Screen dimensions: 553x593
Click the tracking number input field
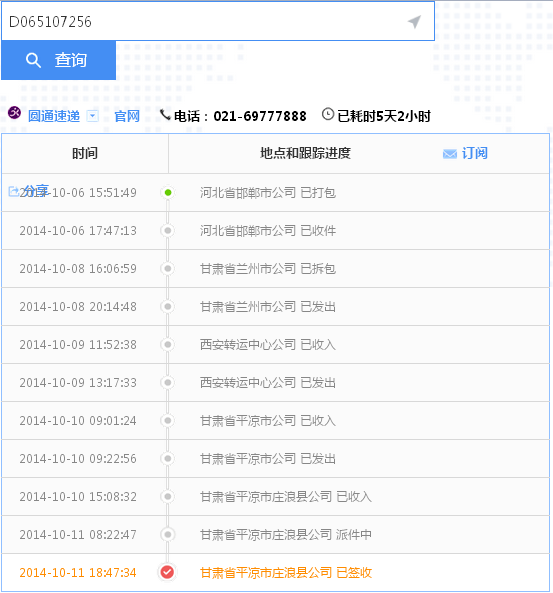click(x=218, y=21)
